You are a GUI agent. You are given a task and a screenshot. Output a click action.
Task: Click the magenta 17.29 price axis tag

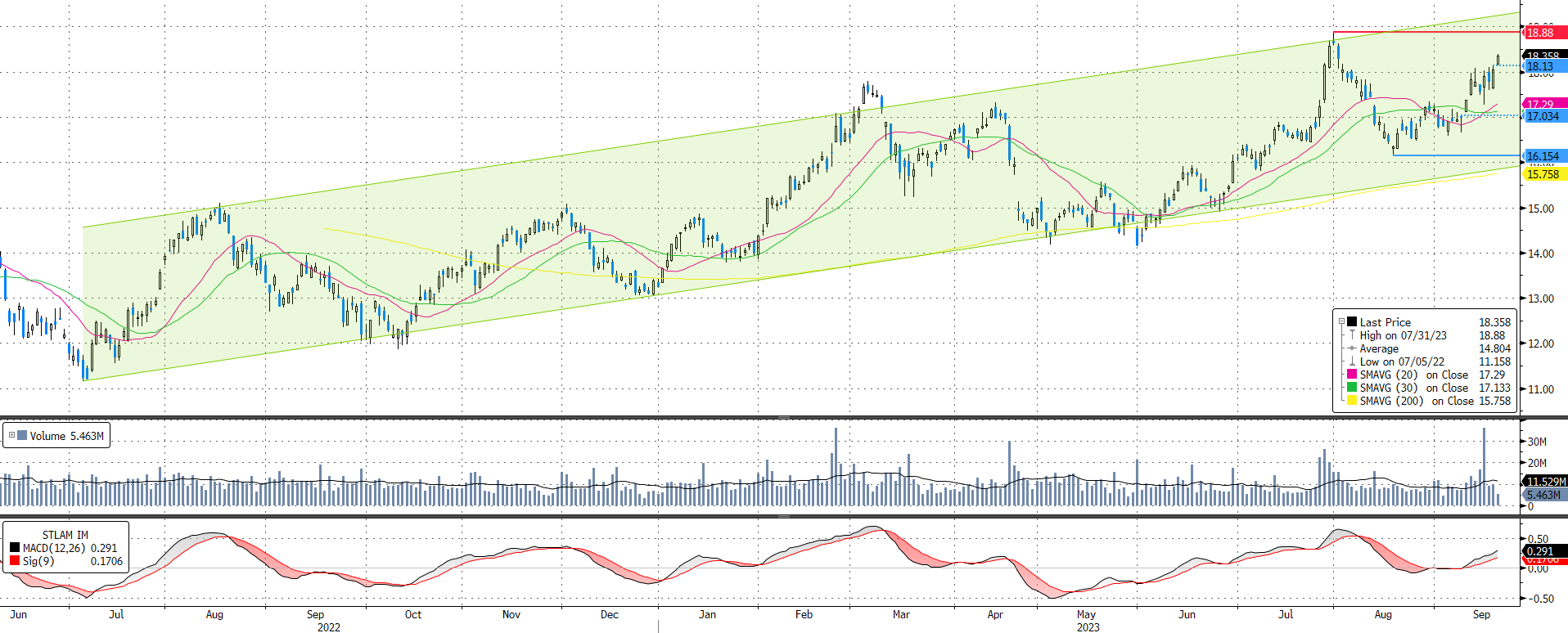click(1544, 104)
